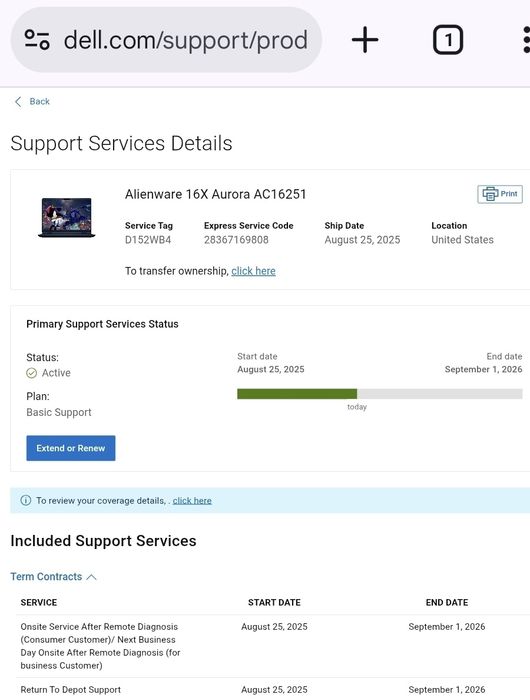Click the Included Support Services heading
The height and width of the screenshot is (700, 530).
pyautogui.click(x=103, y=541)
